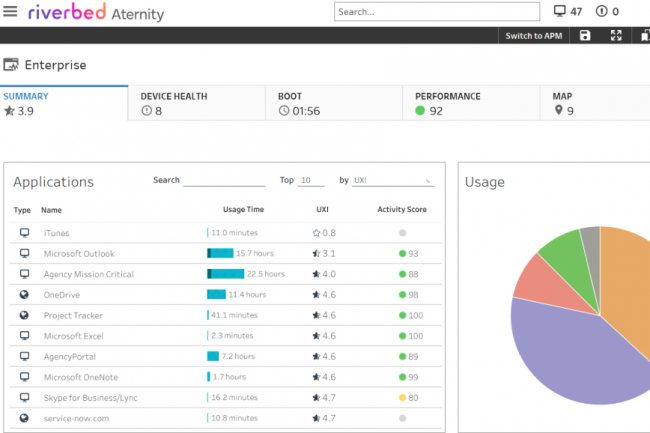Select Microsoft Excel application

click(73, 336)
